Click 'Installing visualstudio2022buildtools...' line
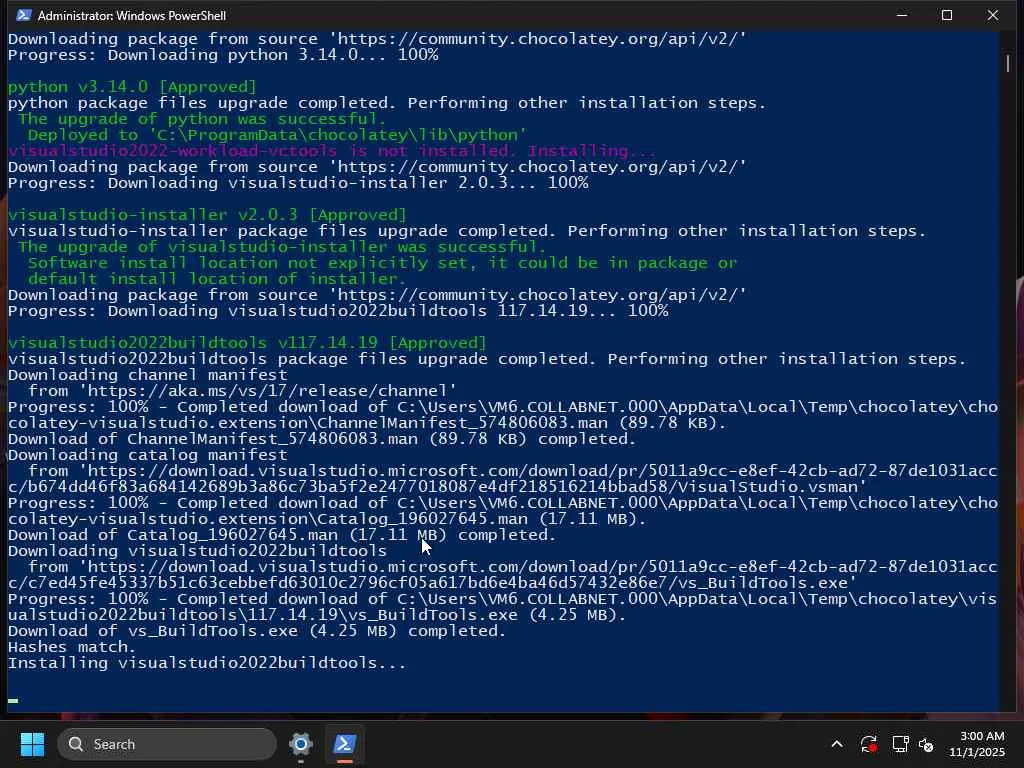This screenshot has height=768, width=1024. tap(207, 663)
